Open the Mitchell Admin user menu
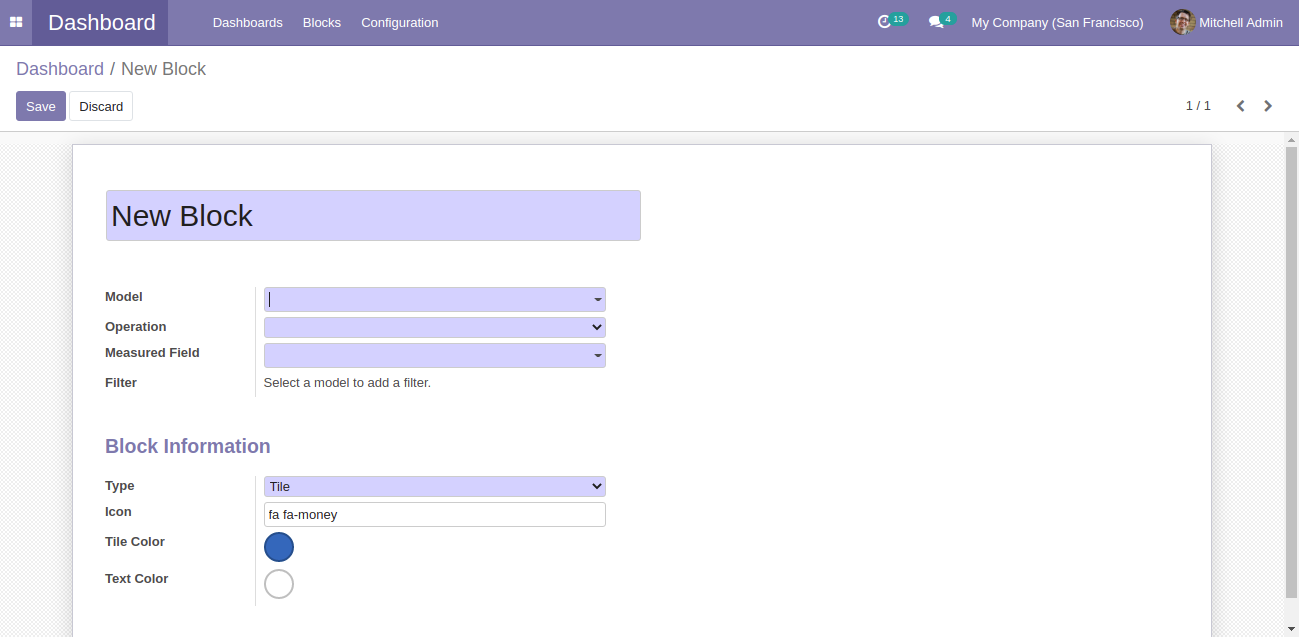The height and width of the screenshot is (637, 1299). pos(1227,22)
